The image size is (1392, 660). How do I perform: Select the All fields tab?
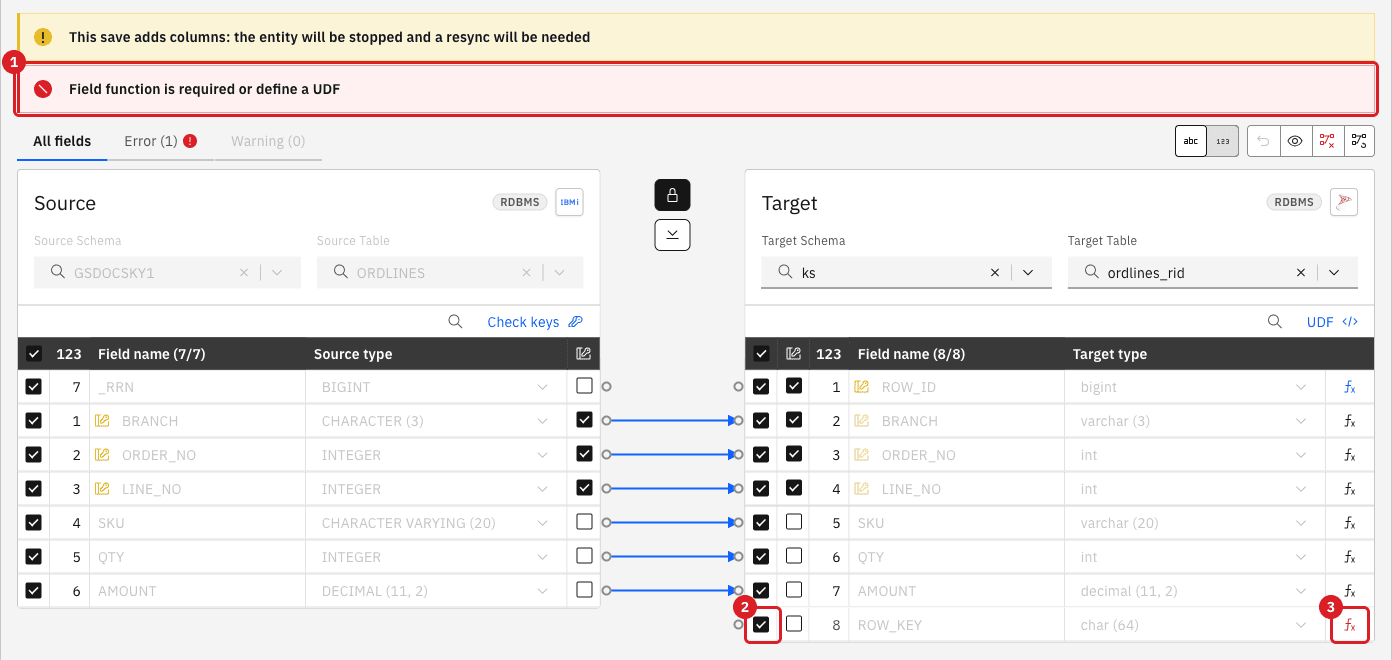pyautogui.click(x=62, y=141)
